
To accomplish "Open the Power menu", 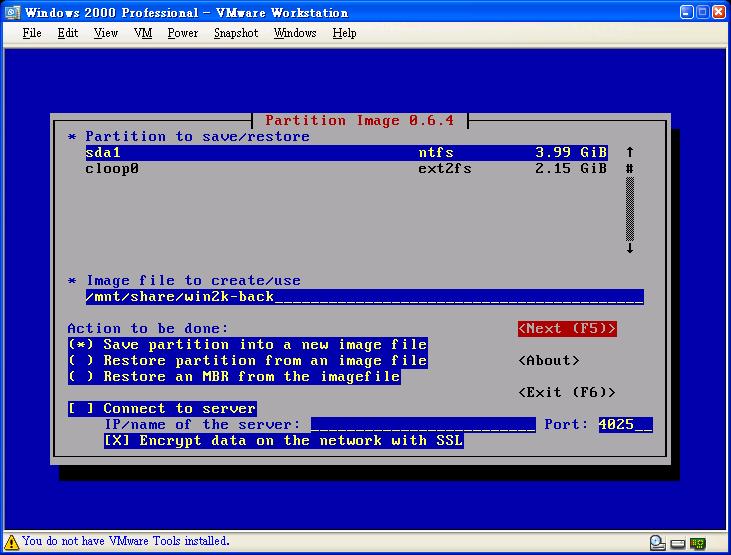I will [183, 33].
